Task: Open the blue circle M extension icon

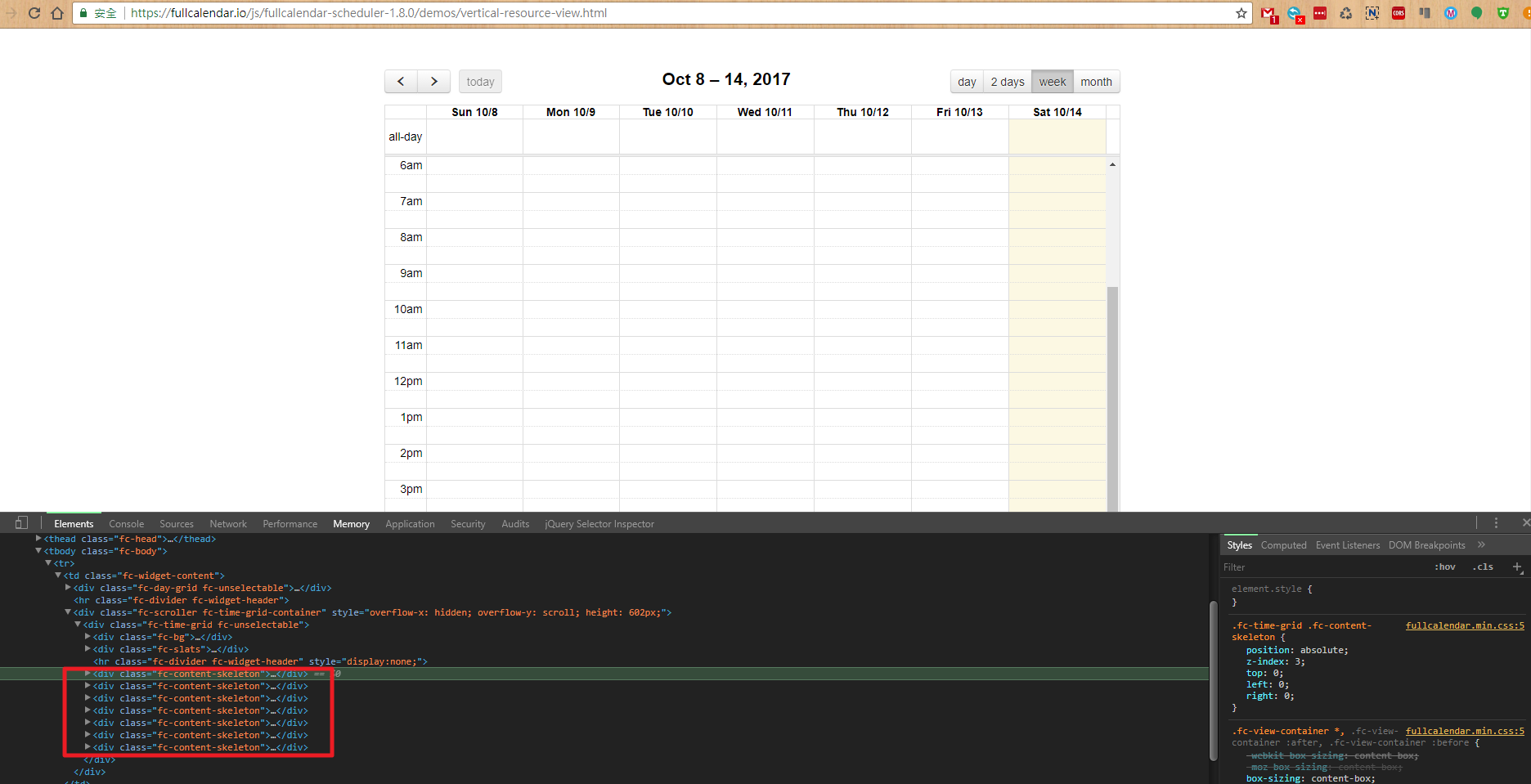Action: [x=1451, y=13]
